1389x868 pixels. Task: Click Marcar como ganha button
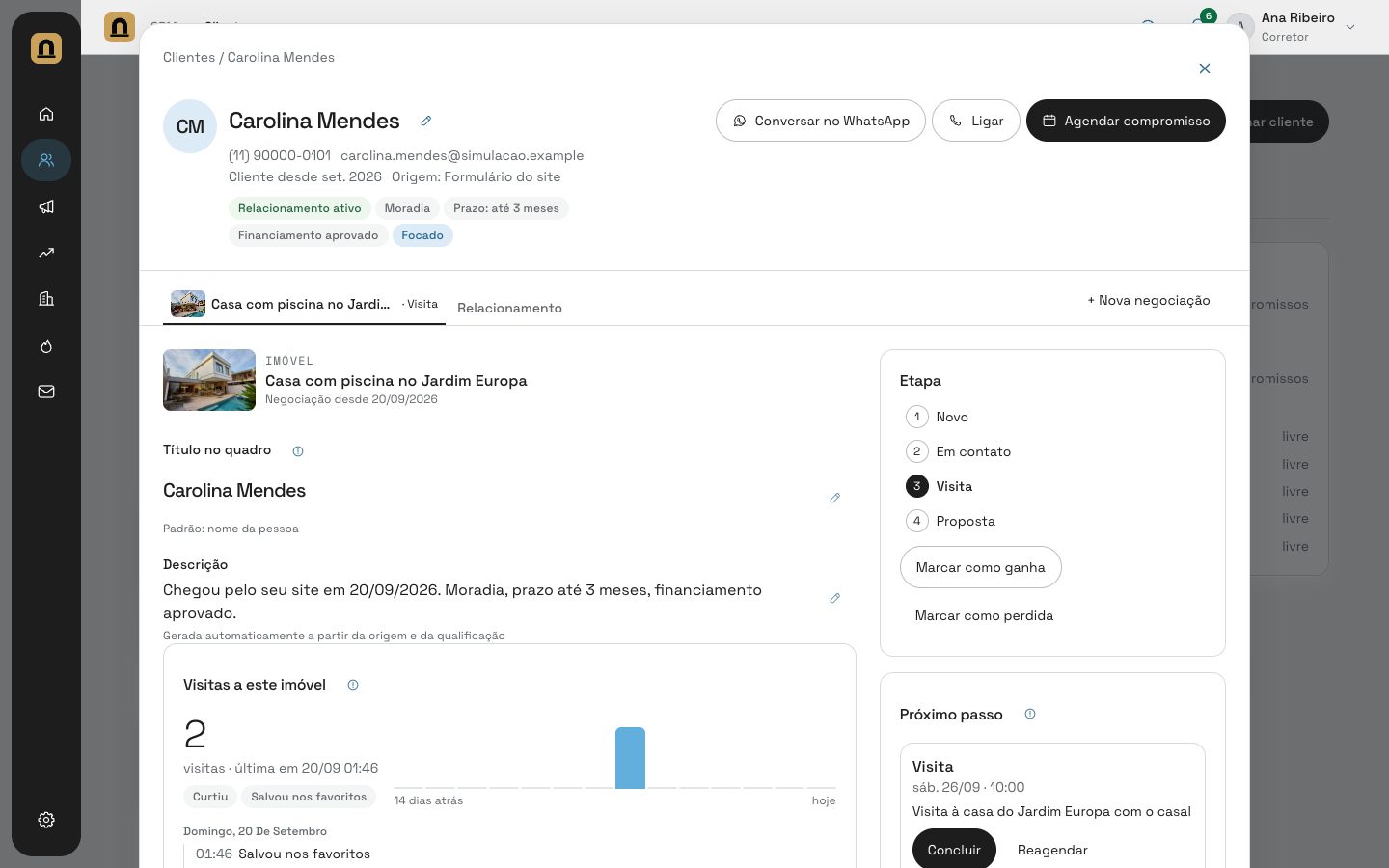point(981,567)
